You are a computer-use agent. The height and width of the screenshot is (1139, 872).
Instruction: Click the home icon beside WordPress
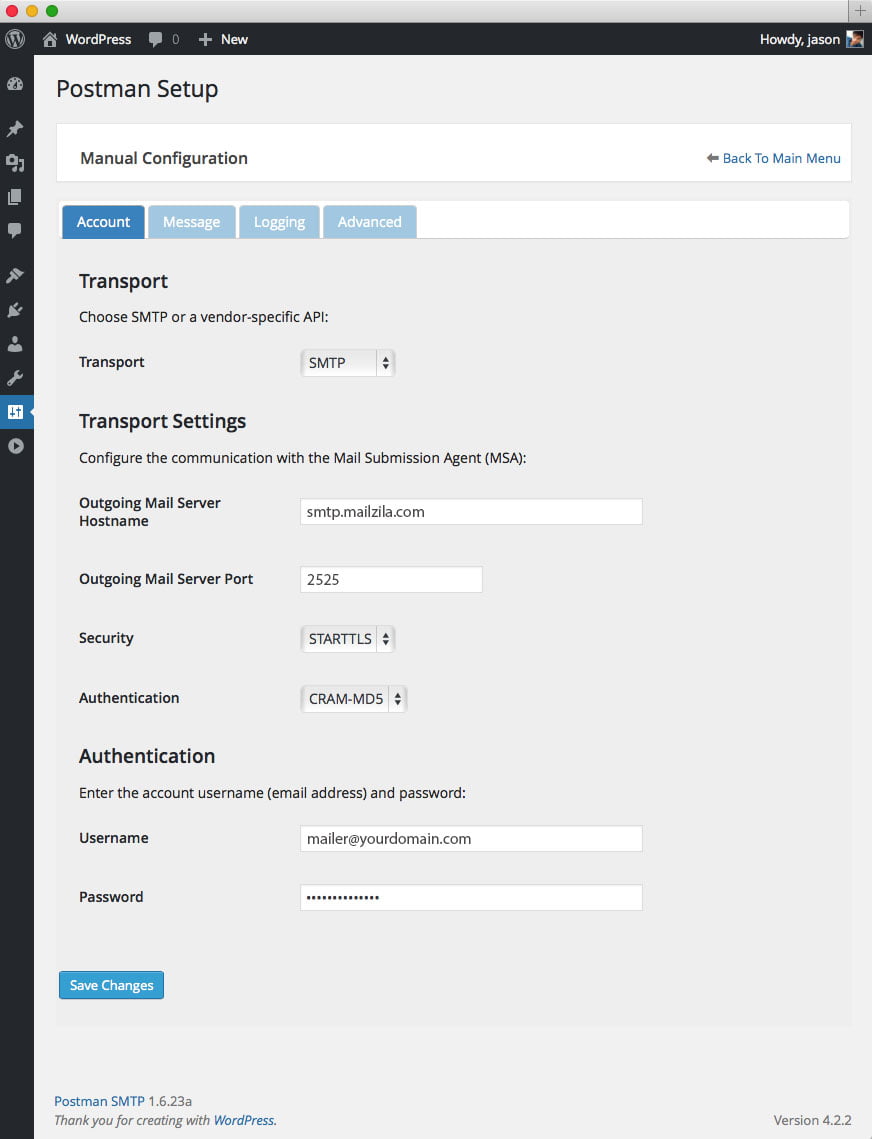pyautogui.click(x=49, y=39)
